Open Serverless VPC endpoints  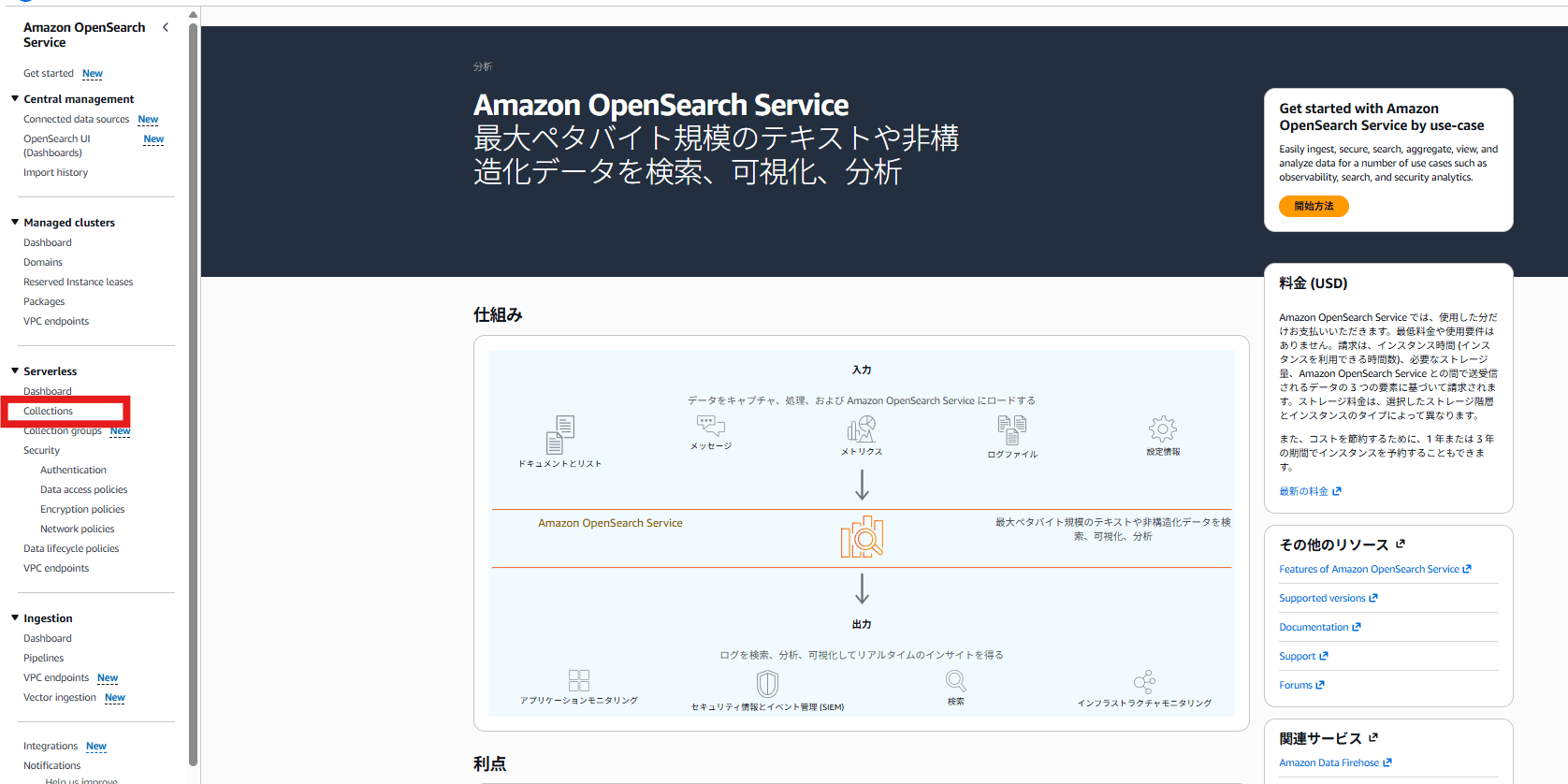point(56,568)
